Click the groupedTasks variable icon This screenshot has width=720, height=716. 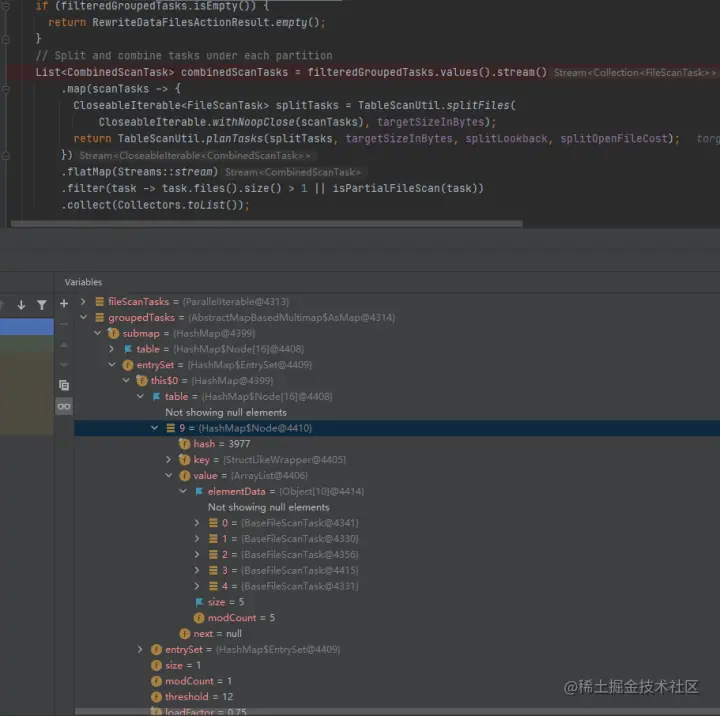pos(99,317)
